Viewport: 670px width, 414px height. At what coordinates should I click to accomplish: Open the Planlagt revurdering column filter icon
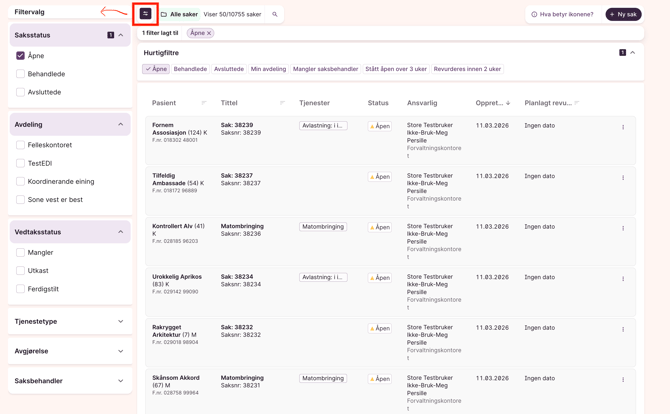click(577, 103)
